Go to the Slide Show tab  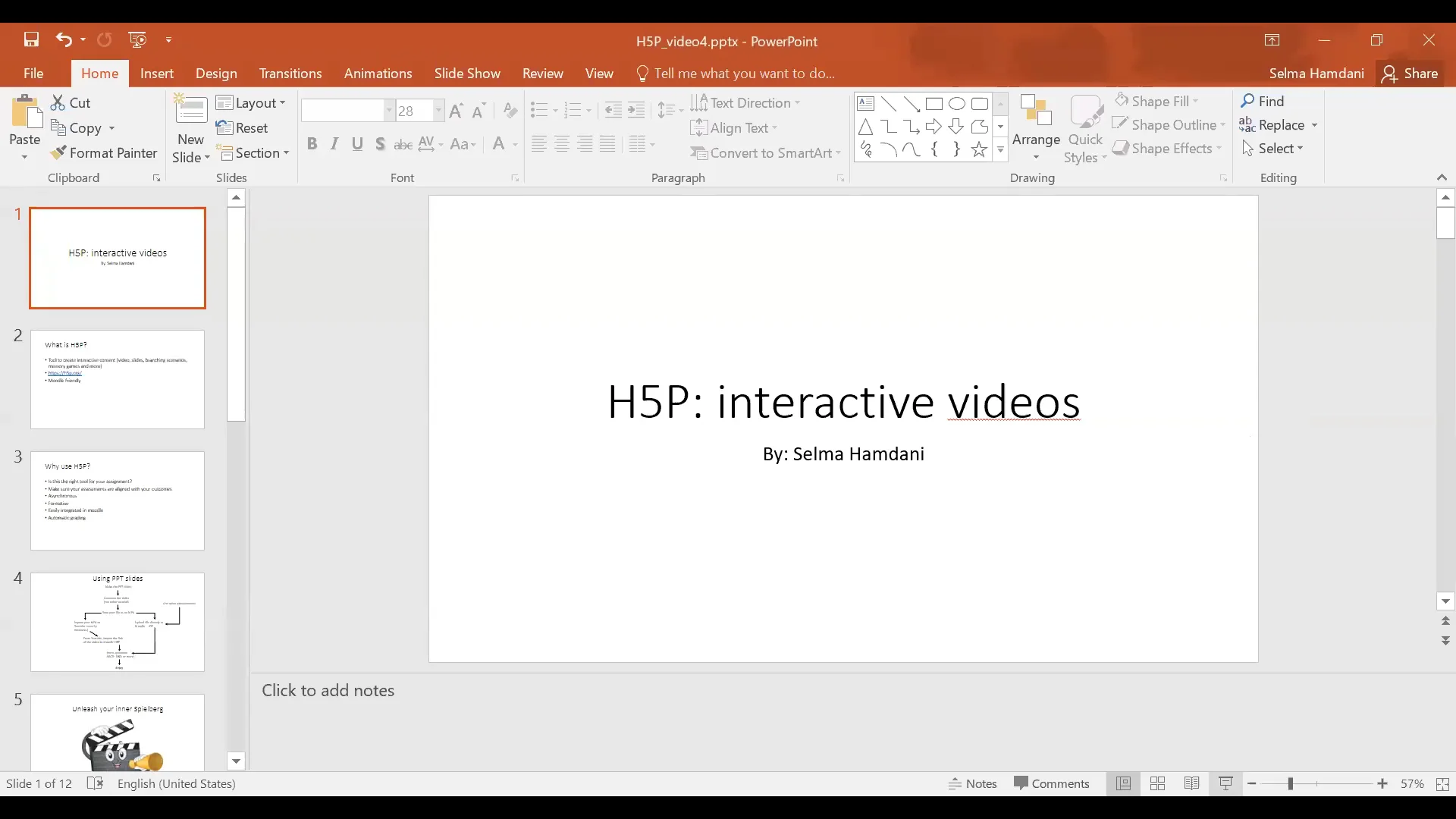pyautogui.click(x=467, y=73)
